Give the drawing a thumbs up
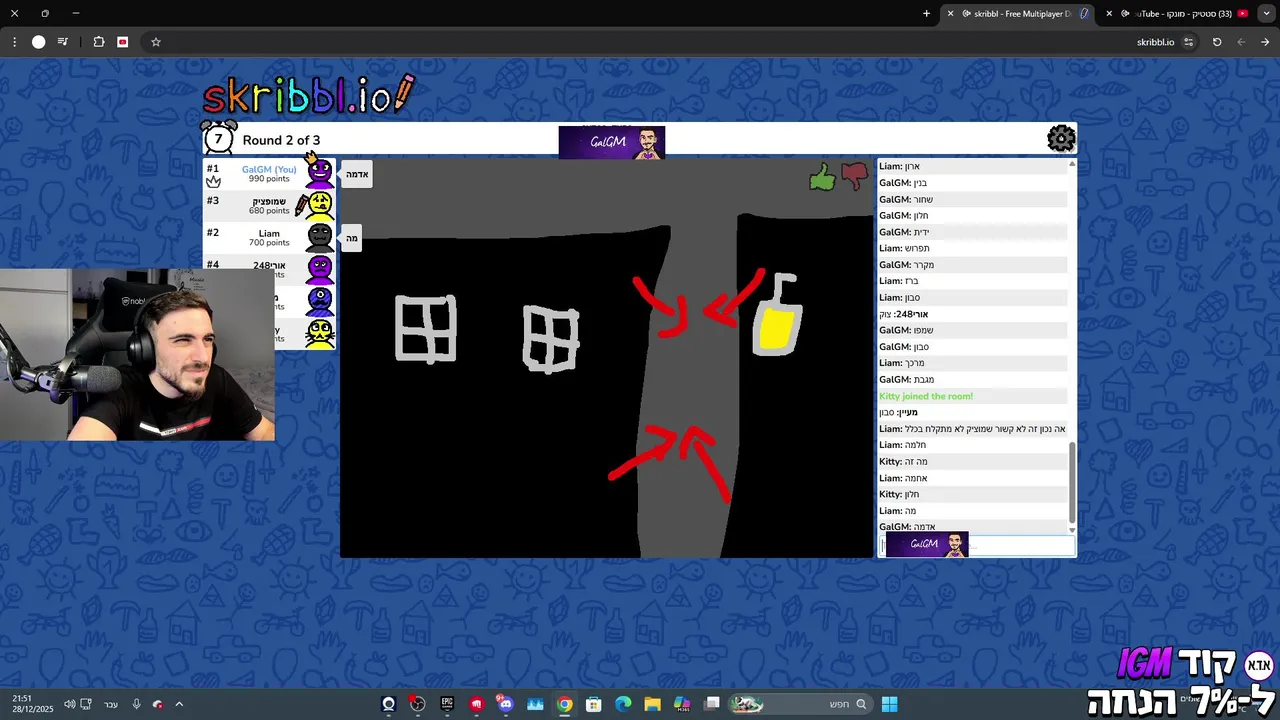1280x720 pixels. 822,178
